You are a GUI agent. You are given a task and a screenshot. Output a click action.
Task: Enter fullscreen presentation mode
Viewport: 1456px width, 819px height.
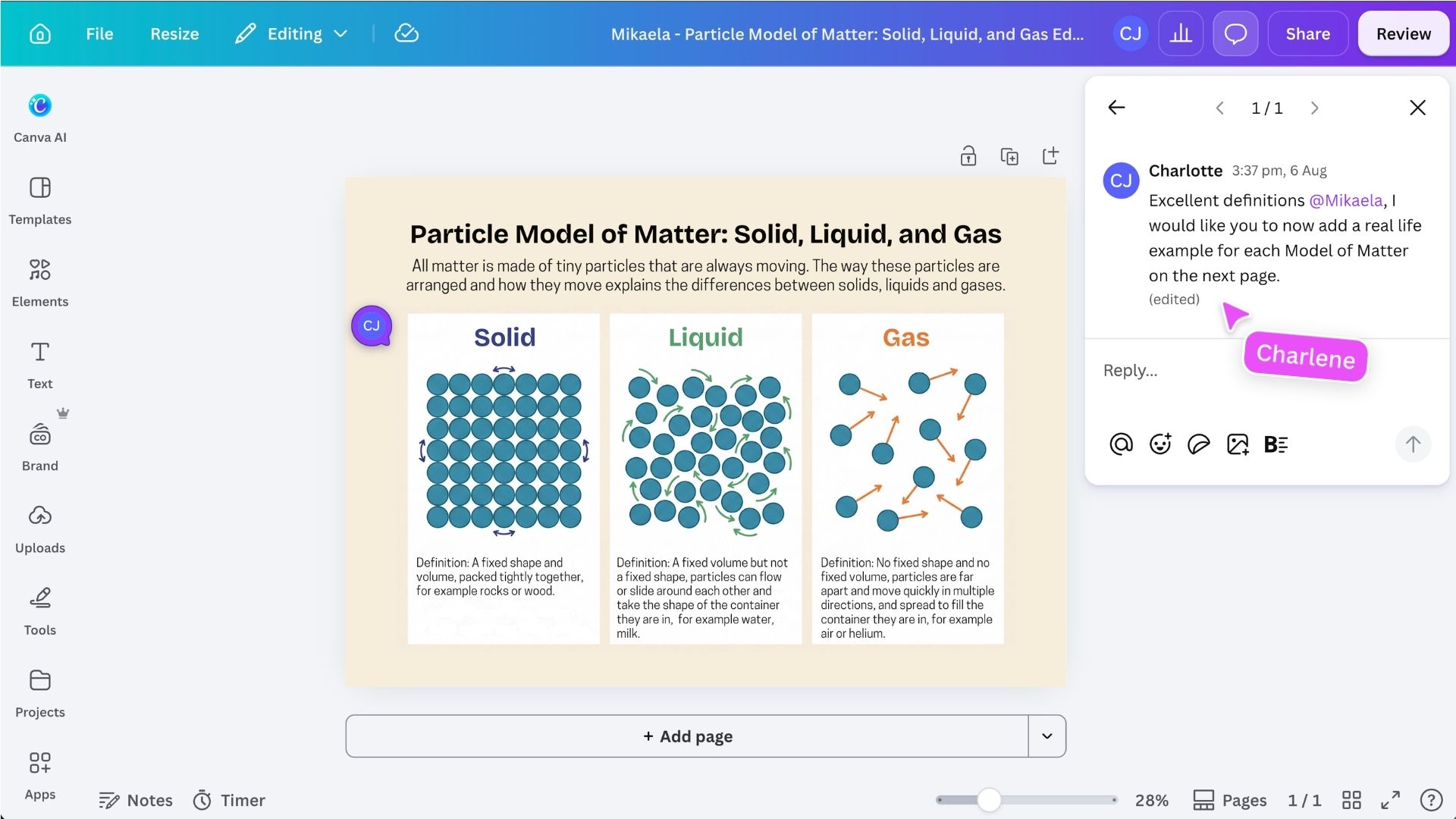pyautogui.click(x=1390, y=801)
